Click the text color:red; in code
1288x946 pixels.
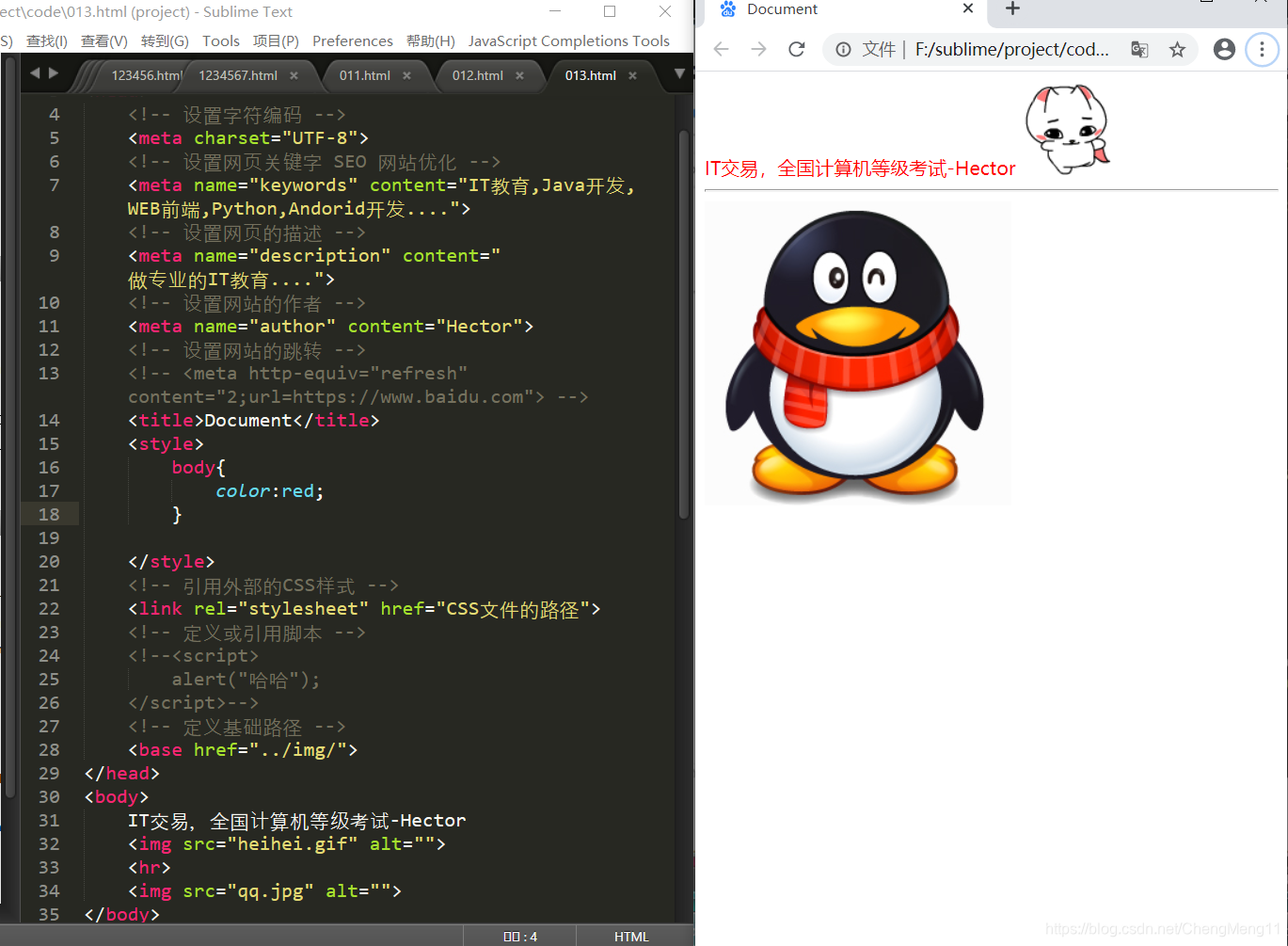pos(270,491)
